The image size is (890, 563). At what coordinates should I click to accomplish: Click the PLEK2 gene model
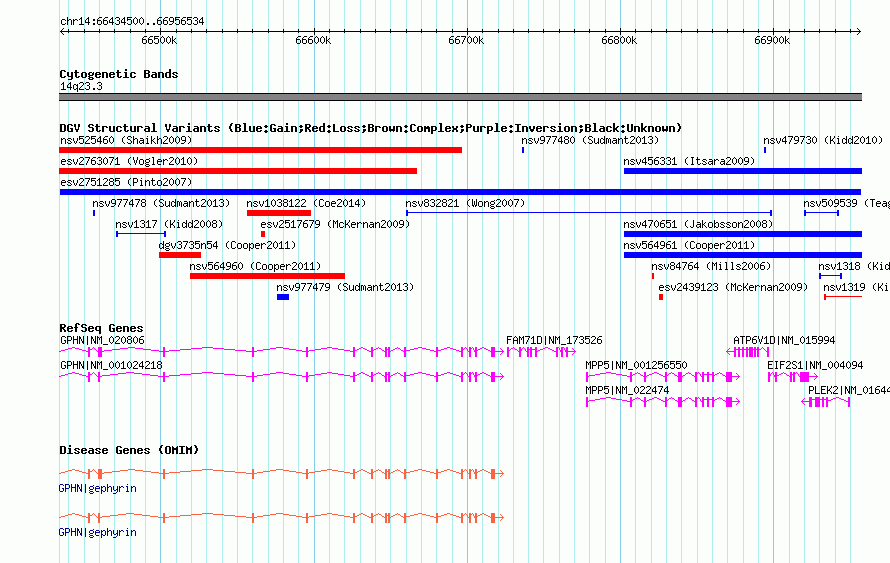(826, 402)
